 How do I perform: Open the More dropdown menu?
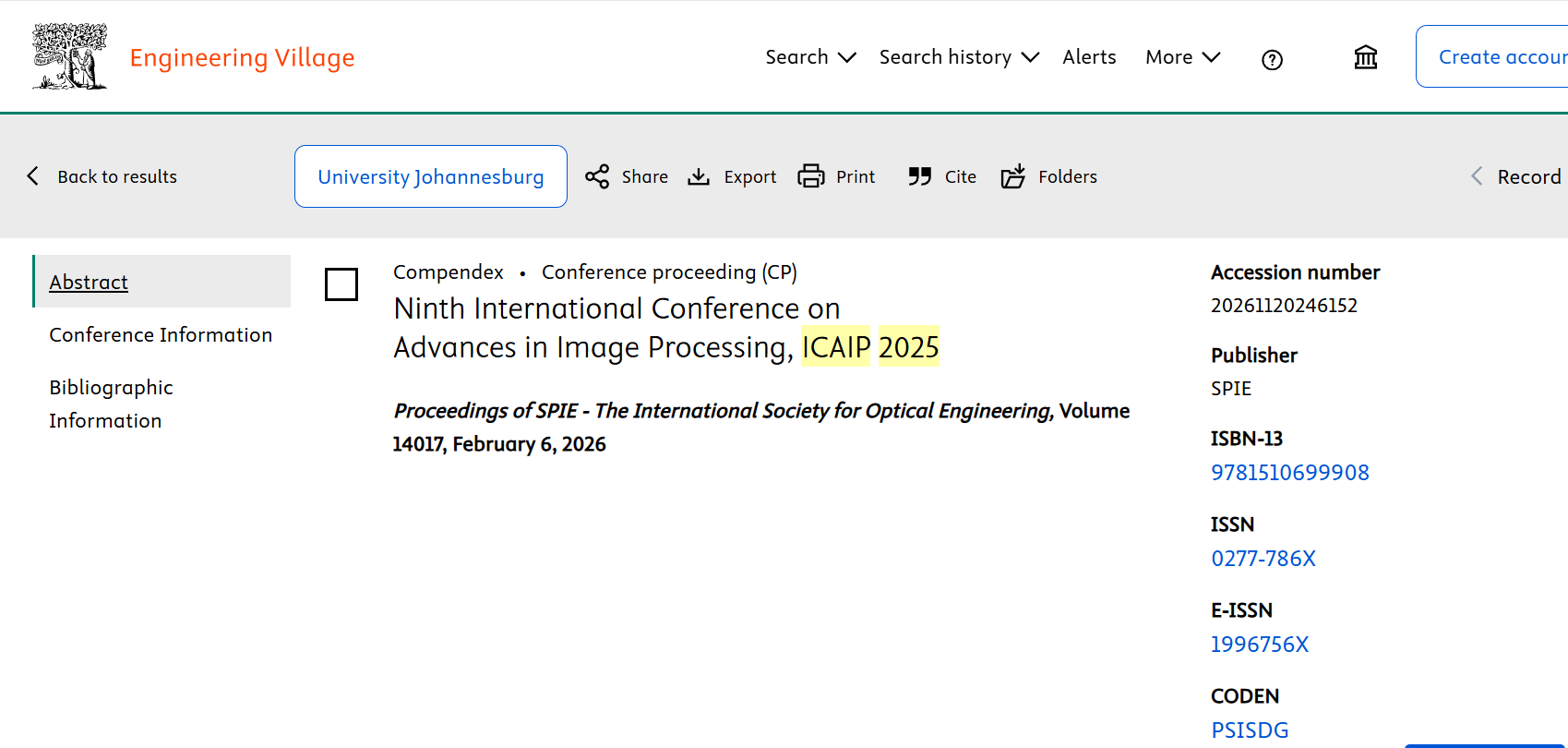pyautogui.click(x=1182, y=57)
